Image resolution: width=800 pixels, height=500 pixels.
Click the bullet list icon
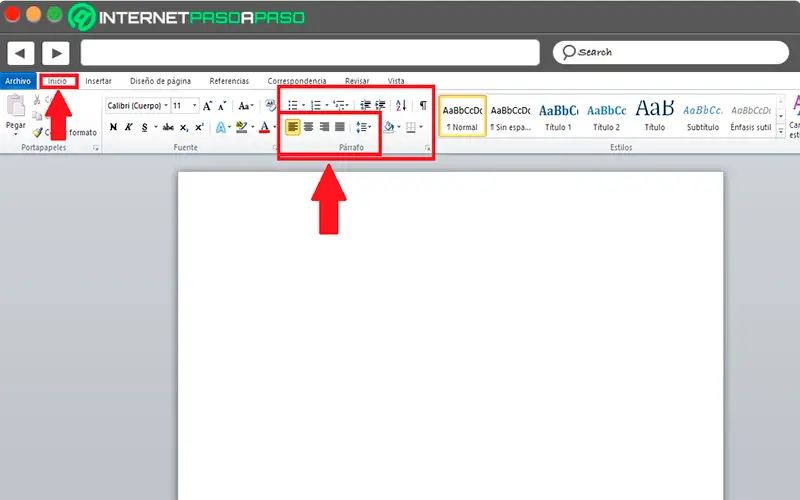(x=292, y=106)
